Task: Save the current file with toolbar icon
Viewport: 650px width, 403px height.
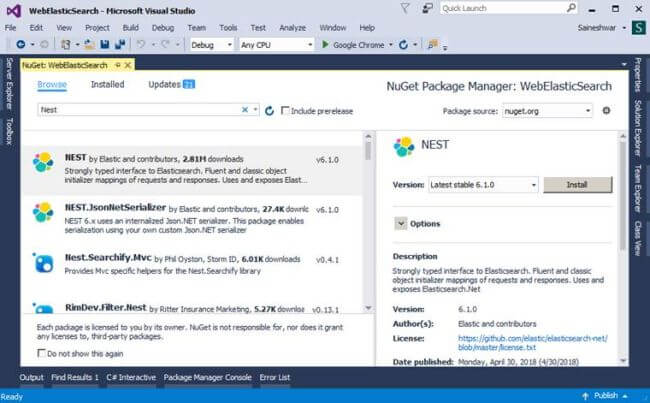Action: 104,44
